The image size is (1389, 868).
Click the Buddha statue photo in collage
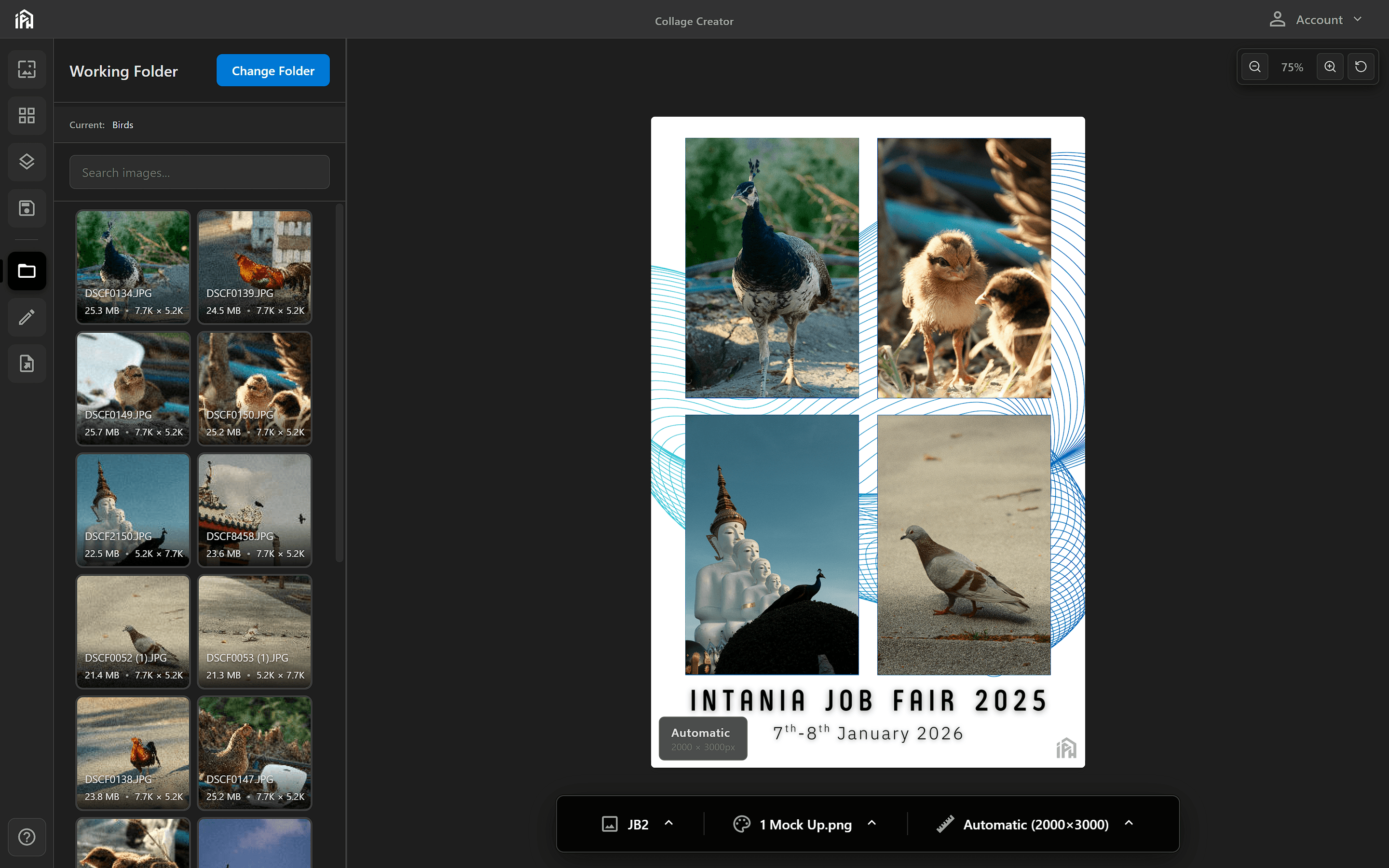pyautogui.click(x=772, y=545)
